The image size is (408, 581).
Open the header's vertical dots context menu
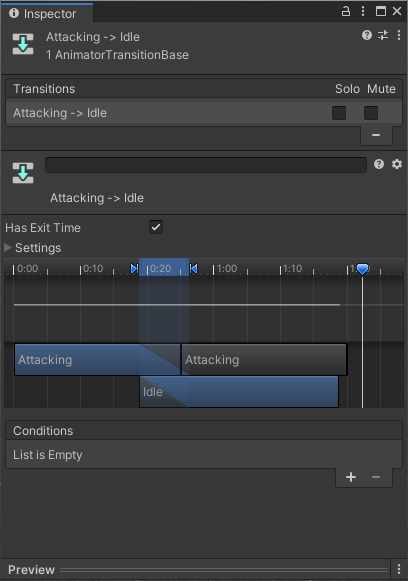(399, 35)
